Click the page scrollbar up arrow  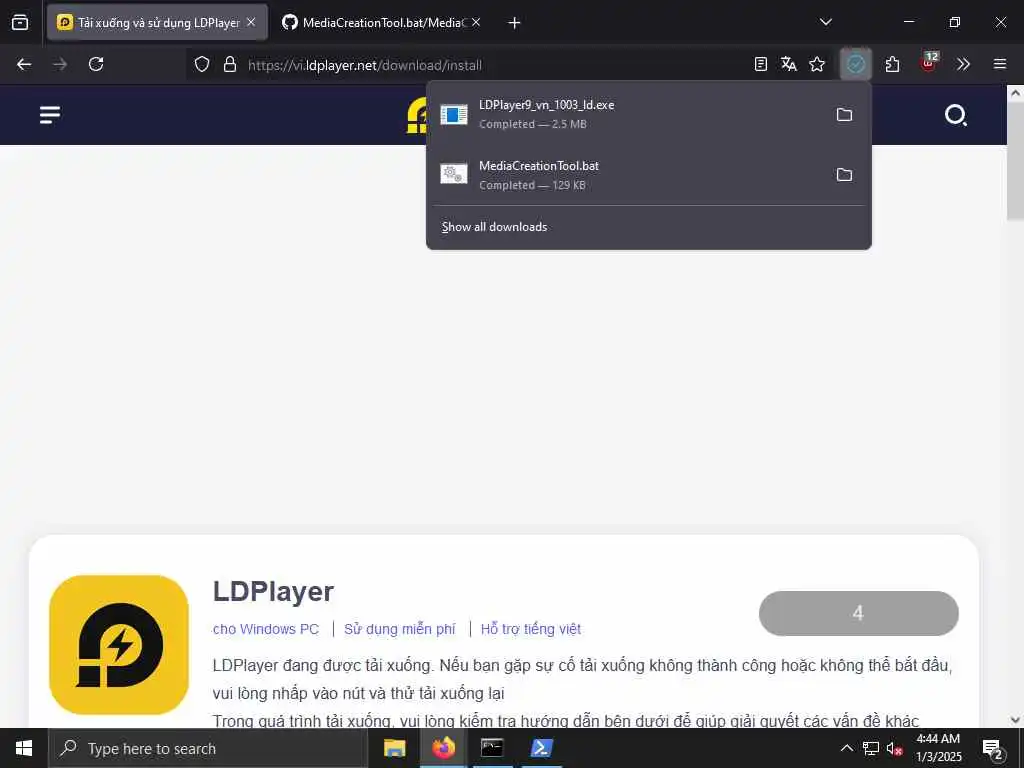coord(1015,93)
